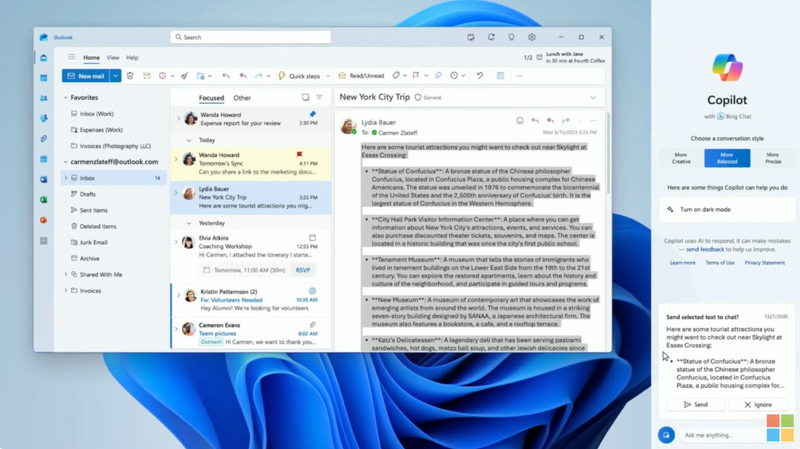Open the Home ribbon tab
Screen dimensions: 800x449
click(x=91, y=58)
